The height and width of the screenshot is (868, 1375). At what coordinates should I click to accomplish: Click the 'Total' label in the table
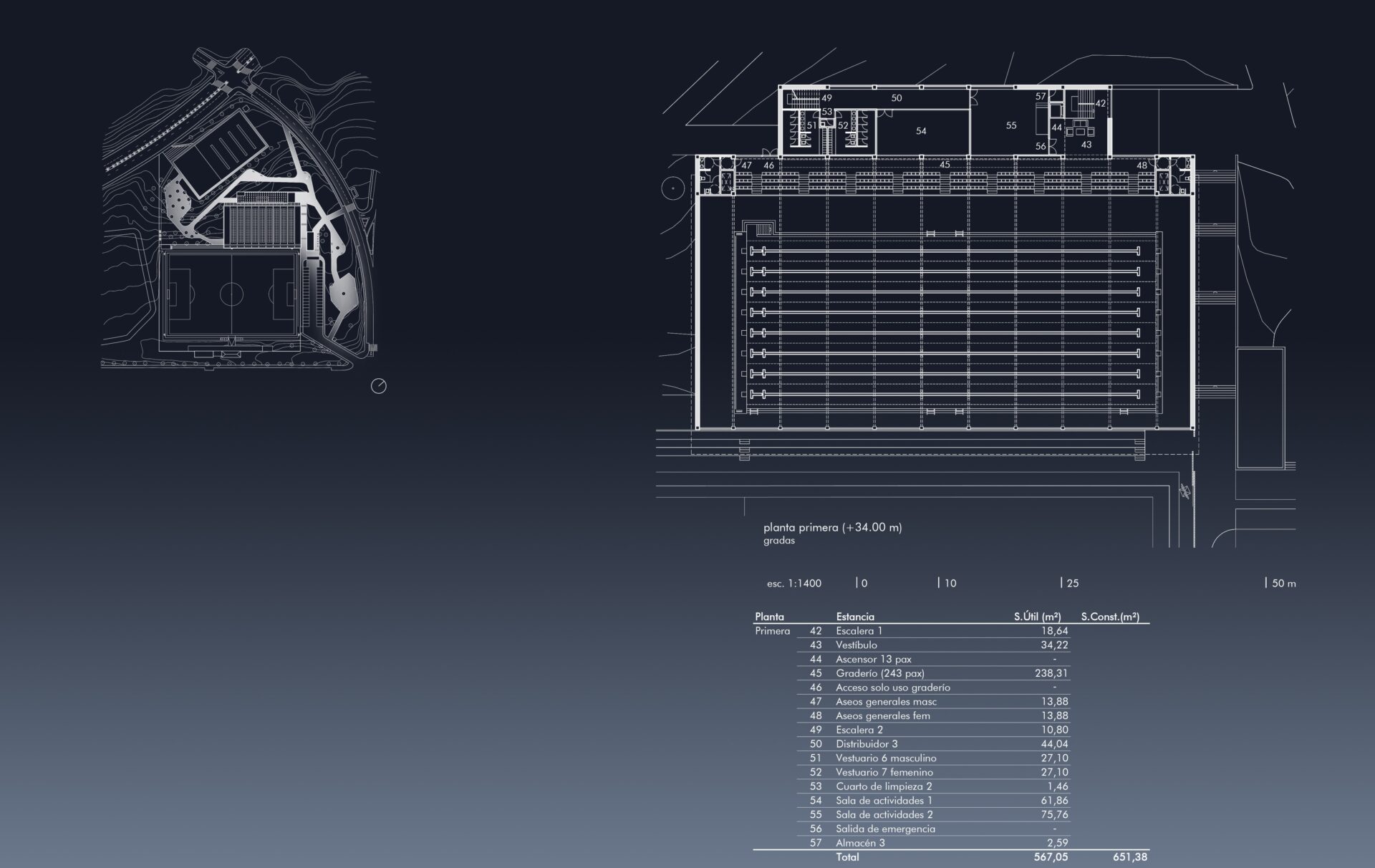point(847,857)
